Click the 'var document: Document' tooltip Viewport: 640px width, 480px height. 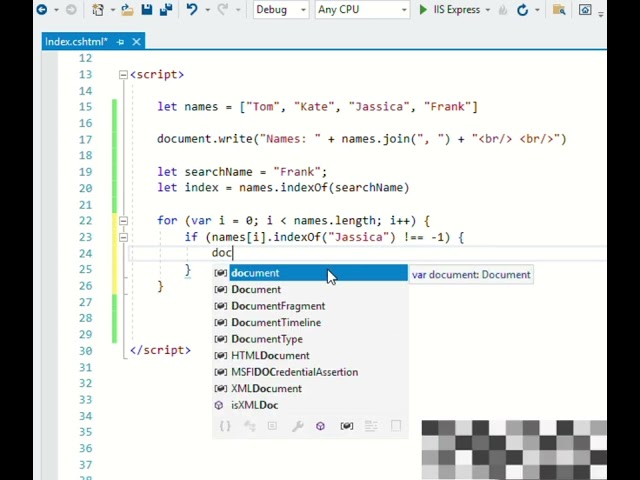click(x=471, y=275)
